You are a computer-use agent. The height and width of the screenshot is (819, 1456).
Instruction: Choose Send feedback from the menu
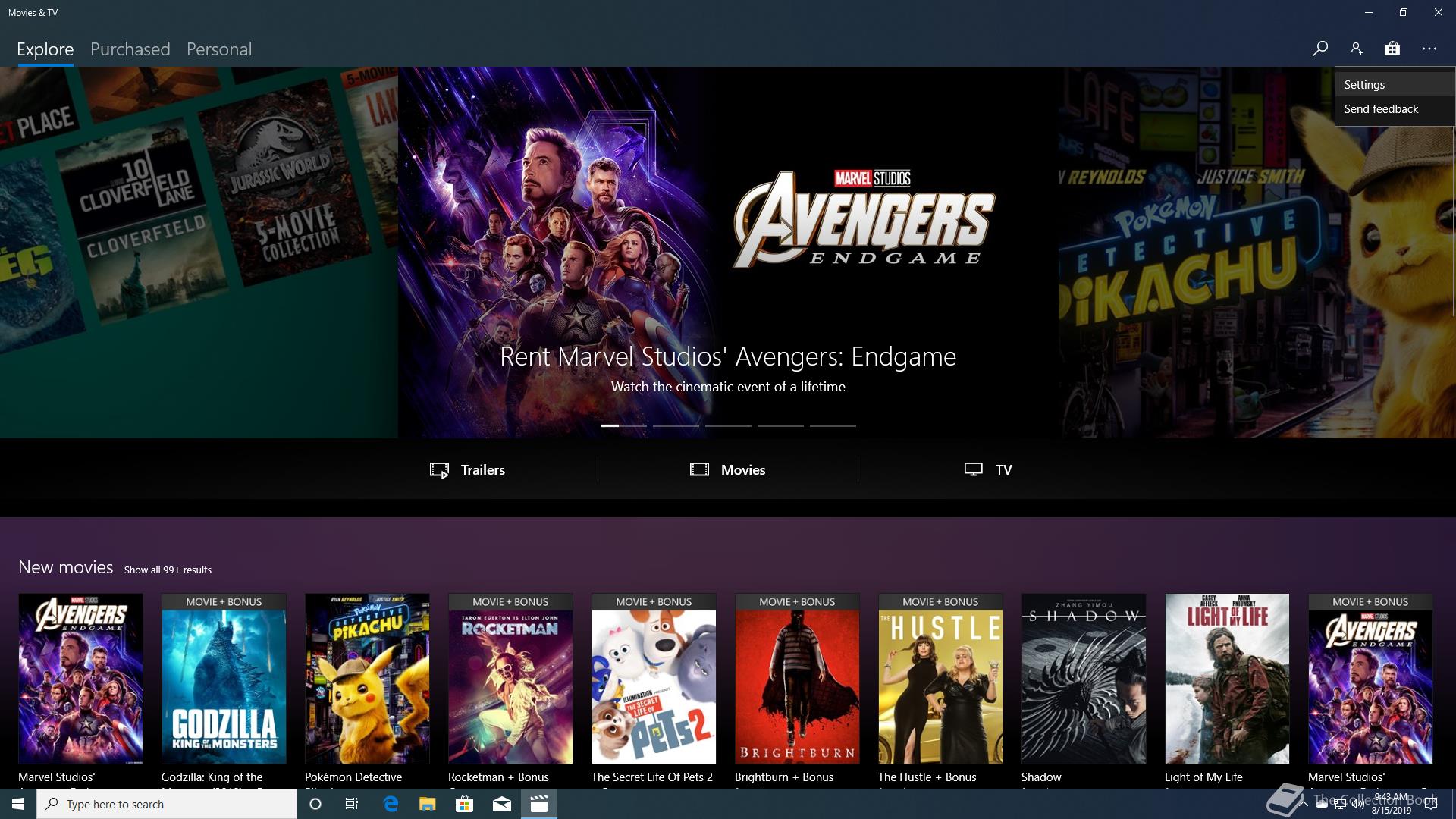1395,109
